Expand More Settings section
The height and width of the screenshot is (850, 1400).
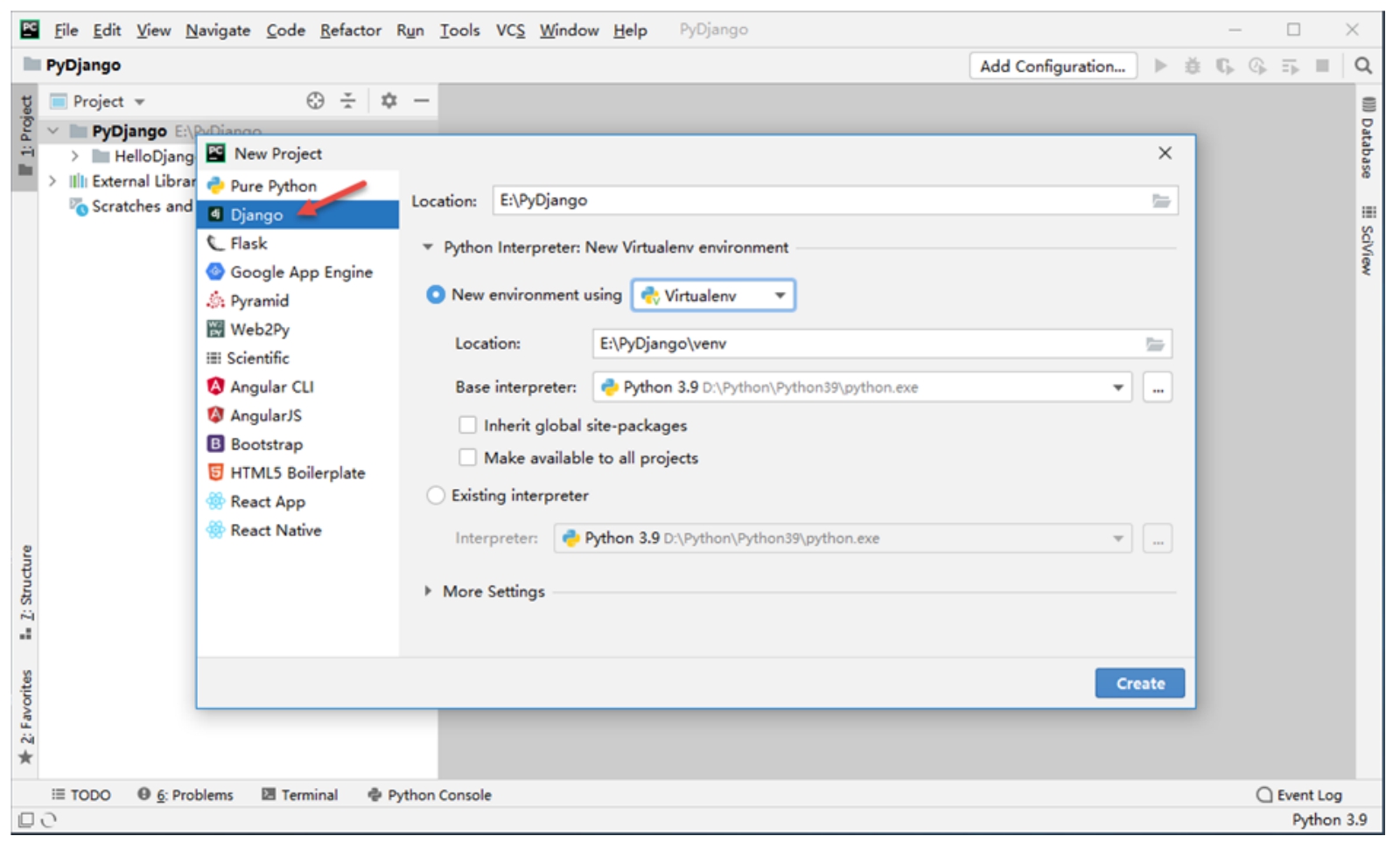428,592
